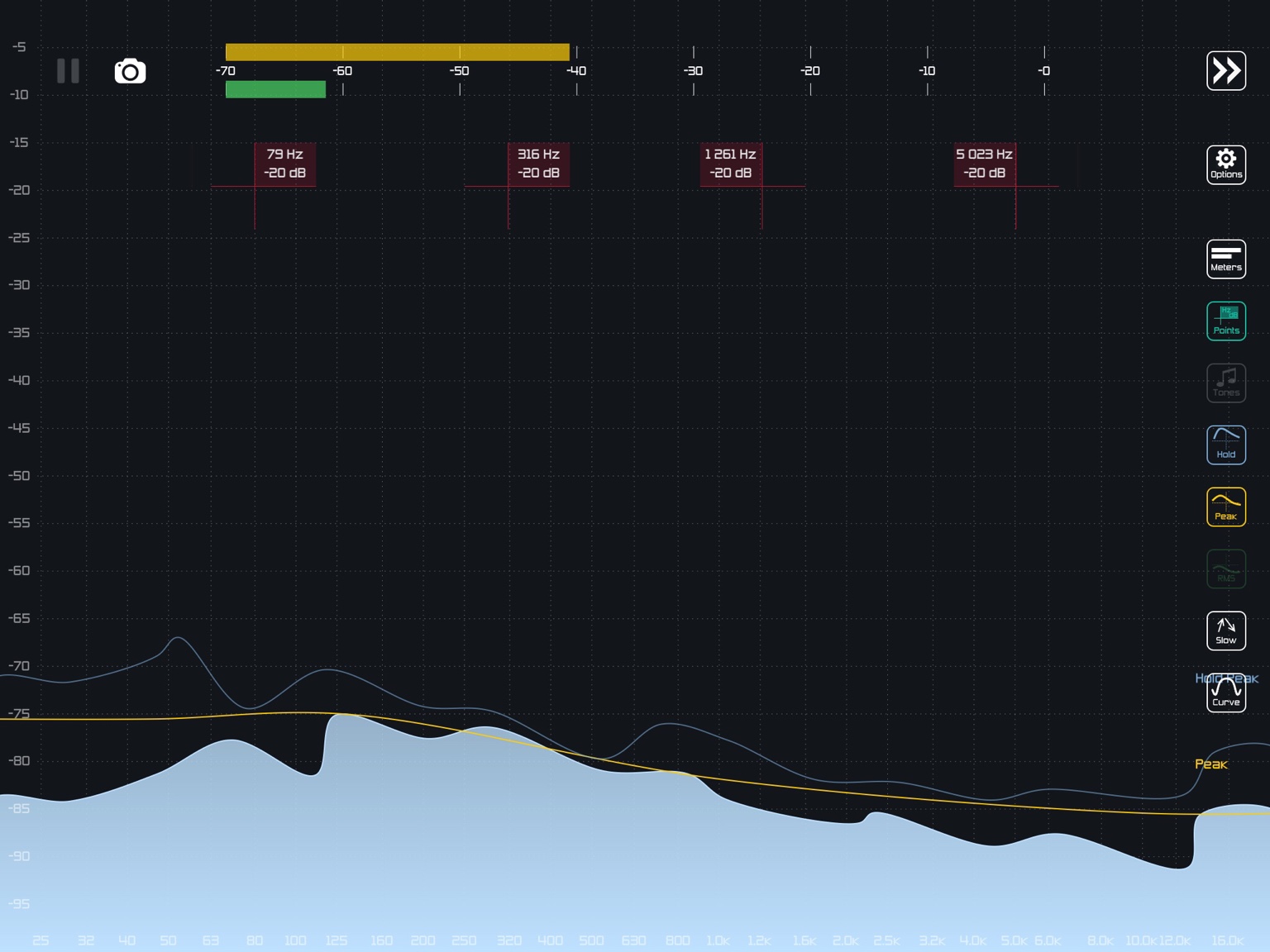The image size is (1270, 952).
Task: Select the 79 Hz point marker
Action: pyautogui.click(x=284, y=164)
